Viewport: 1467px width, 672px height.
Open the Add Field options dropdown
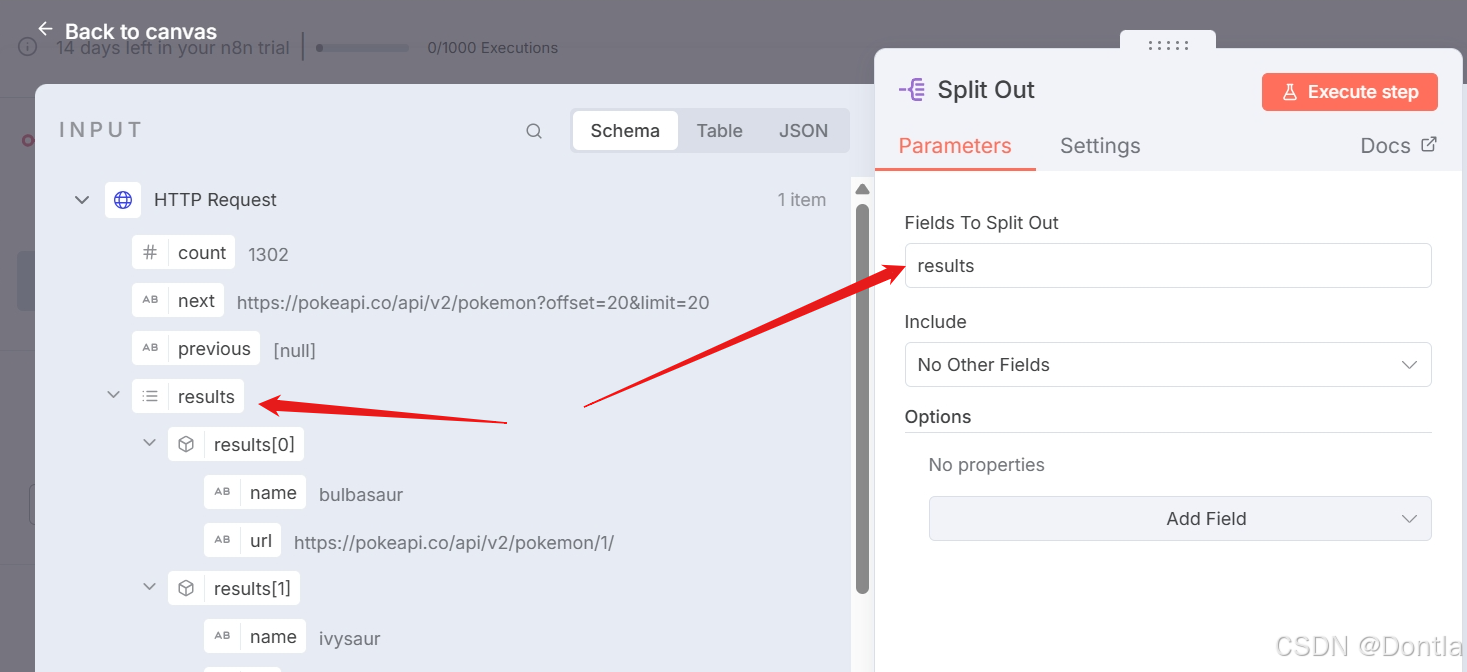pos(1180,519)
